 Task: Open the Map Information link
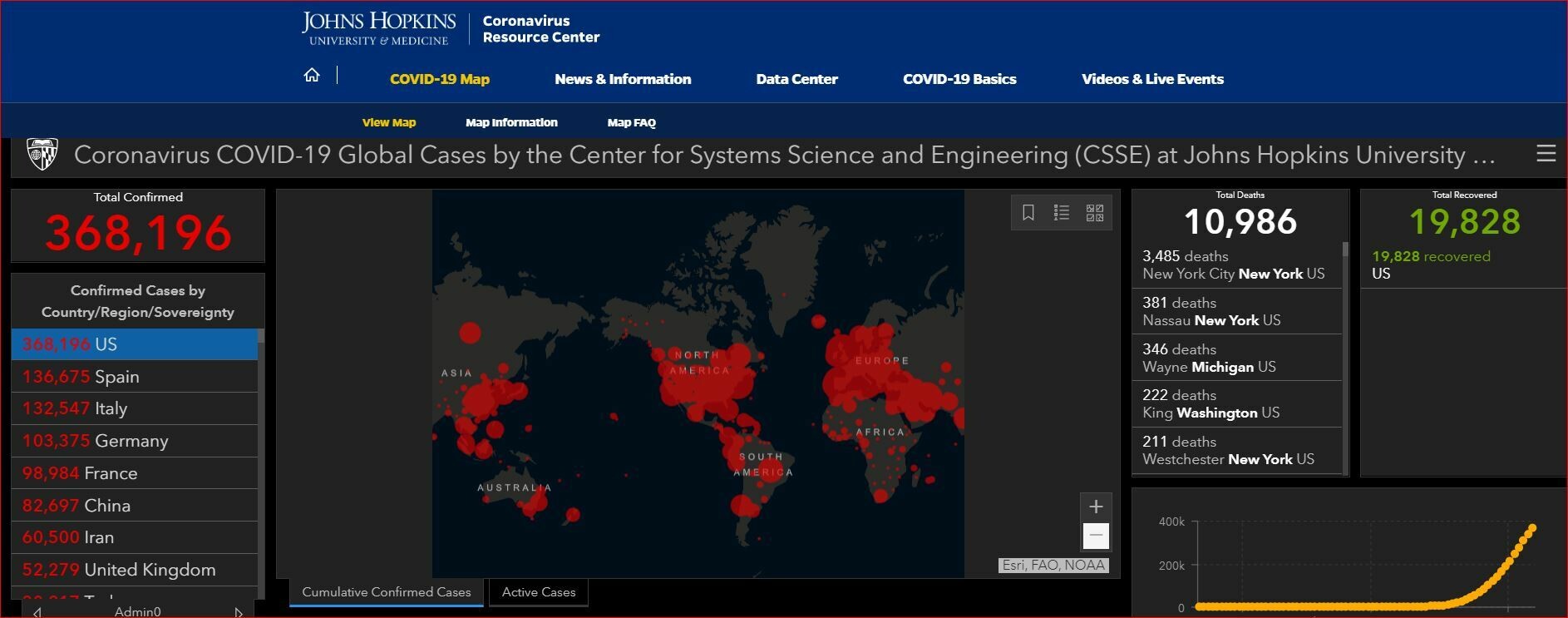pos(511,122)
